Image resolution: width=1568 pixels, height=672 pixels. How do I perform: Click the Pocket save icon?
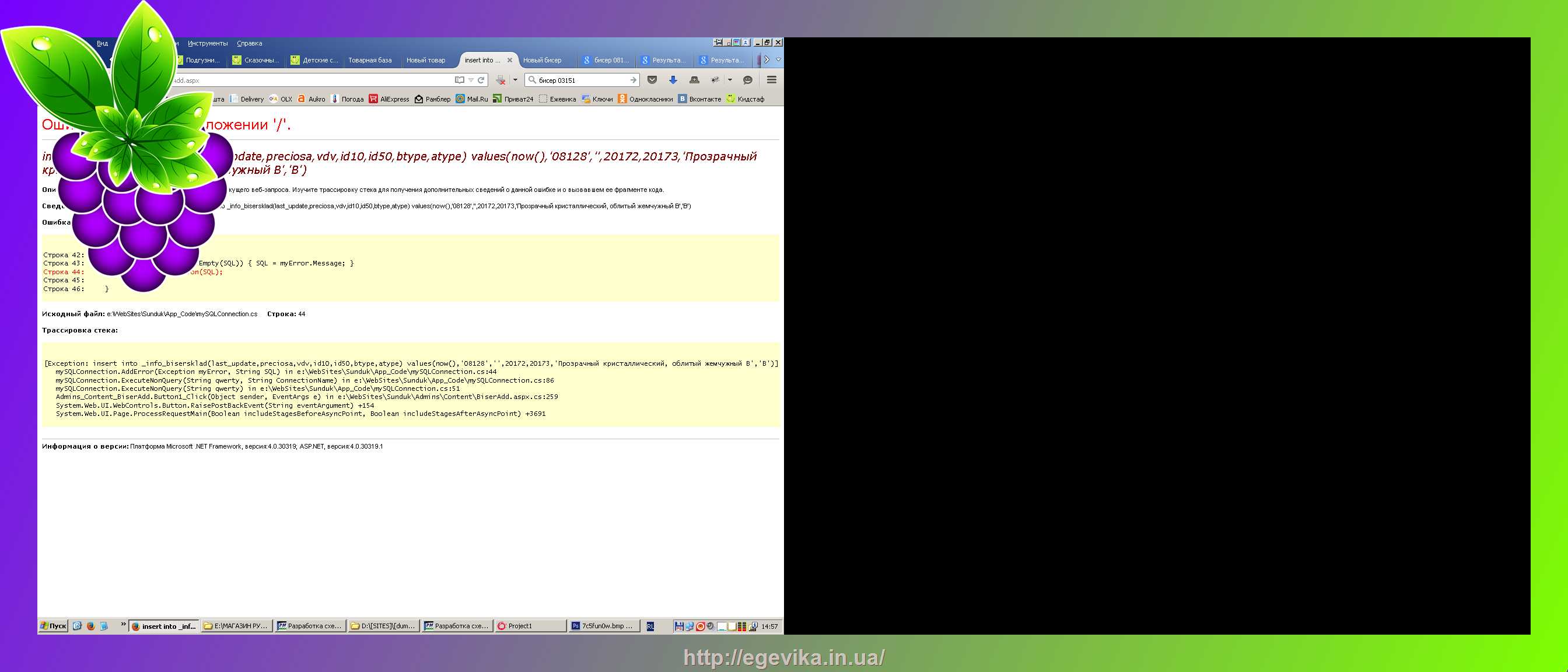[x=652, y=80]
